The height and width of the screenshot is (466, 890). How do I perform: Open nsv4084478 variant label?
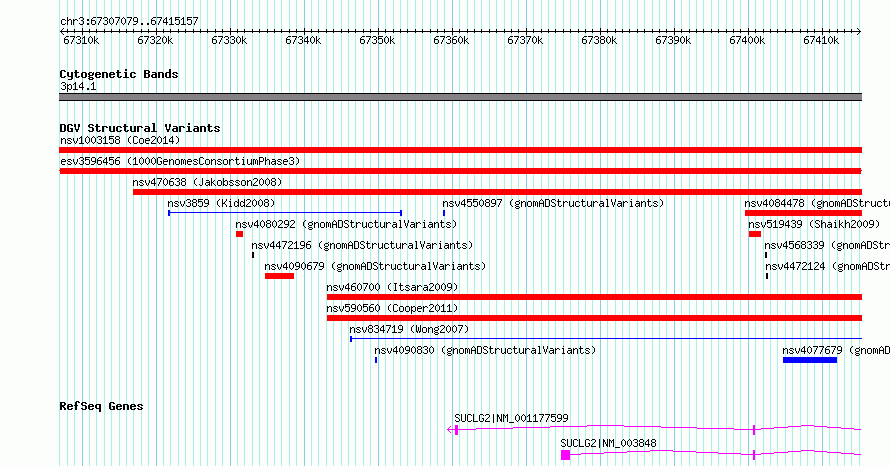[x=817, y=203]
